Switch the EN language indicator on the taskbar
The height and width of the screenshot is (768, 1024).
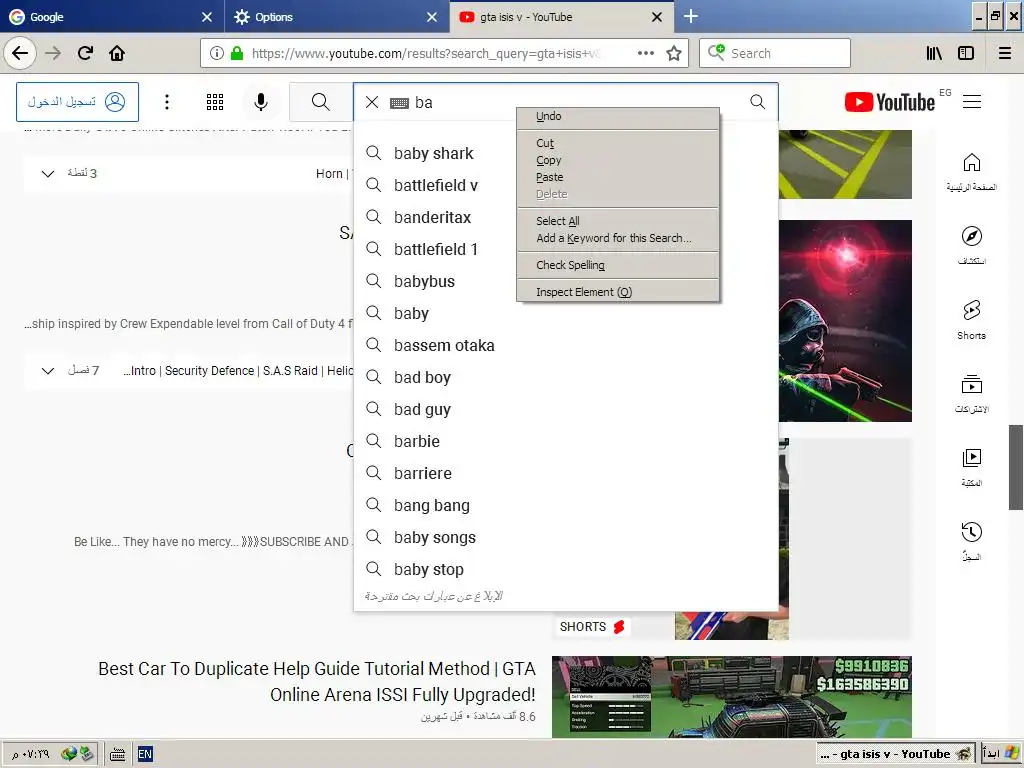[x=145, y=754]
